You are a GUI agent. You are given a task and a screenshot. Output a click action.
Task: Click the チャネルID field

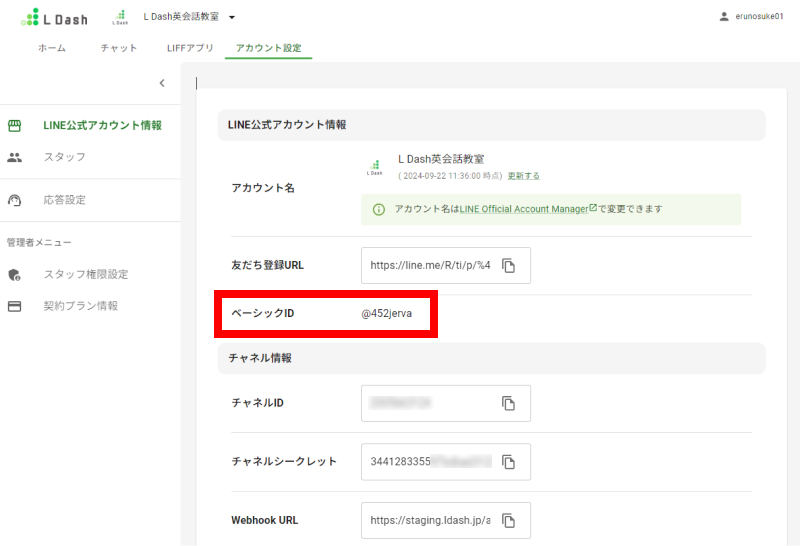click(446, 403)
